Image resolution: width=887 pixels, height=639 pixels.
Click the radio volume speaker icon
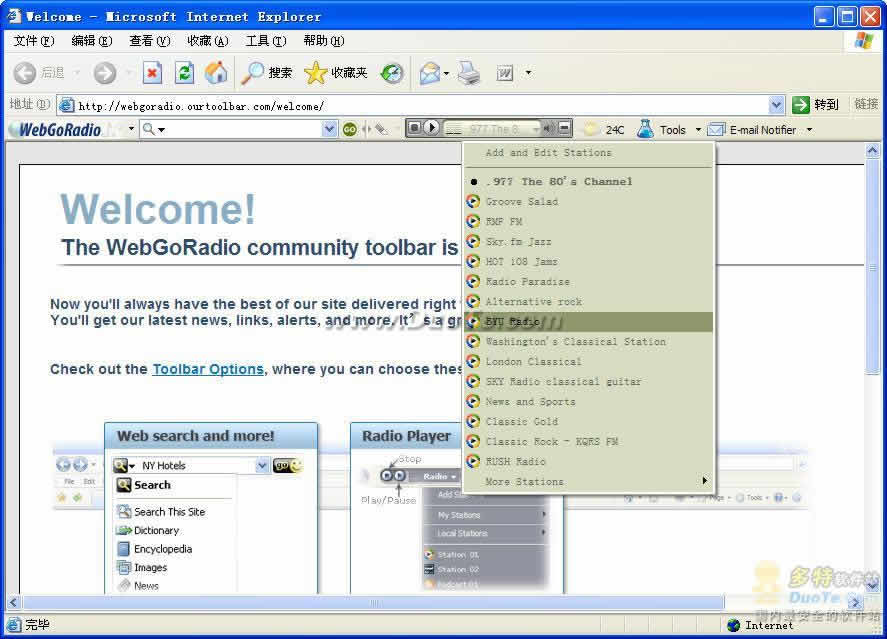coord(548,129)
